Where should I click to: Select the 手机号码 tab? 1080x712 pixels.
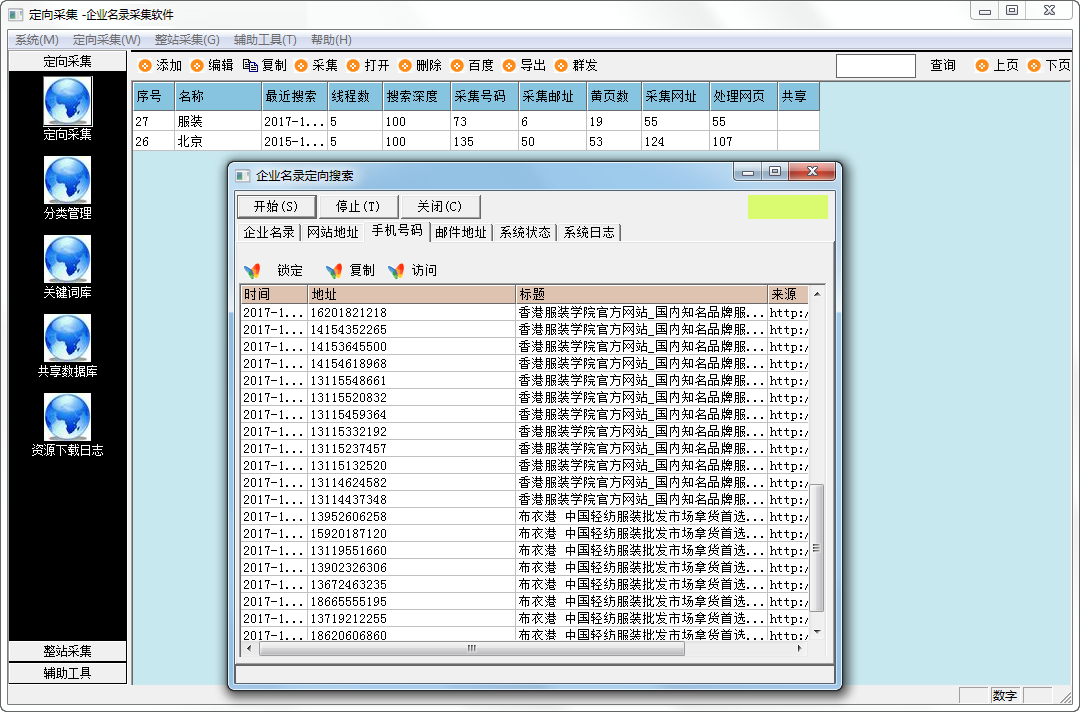click(397, 231)
